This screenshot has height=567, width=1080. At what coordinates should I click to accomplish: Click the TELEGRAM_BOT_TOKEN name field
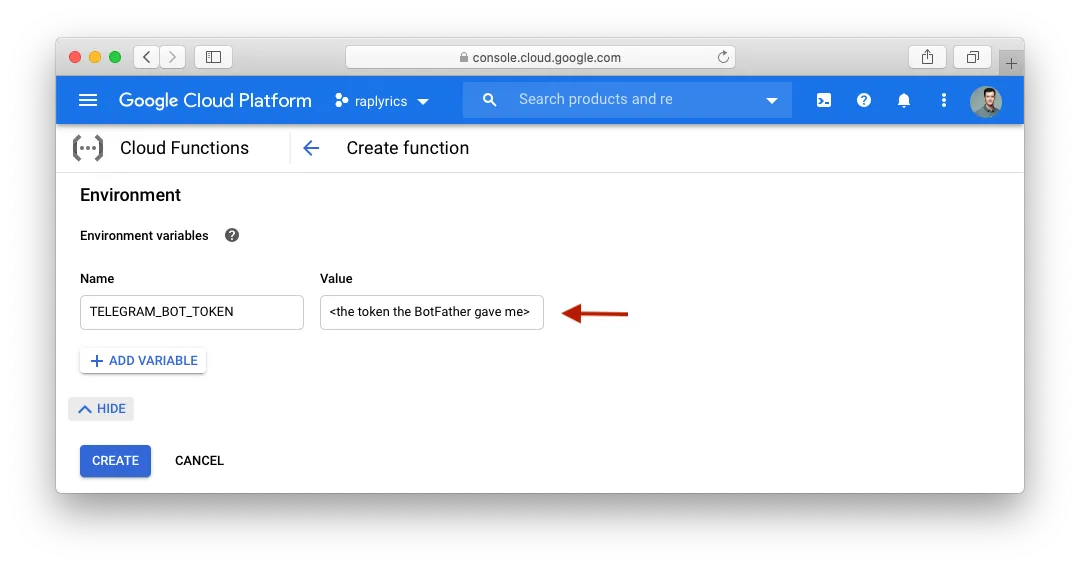tap(191, 312)
